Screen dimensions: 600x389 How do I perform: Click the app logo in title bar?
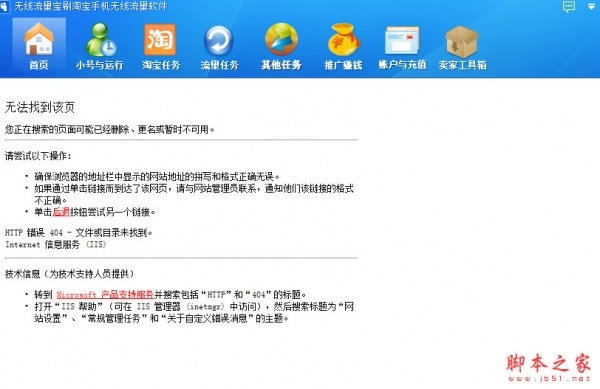point(4,7)
